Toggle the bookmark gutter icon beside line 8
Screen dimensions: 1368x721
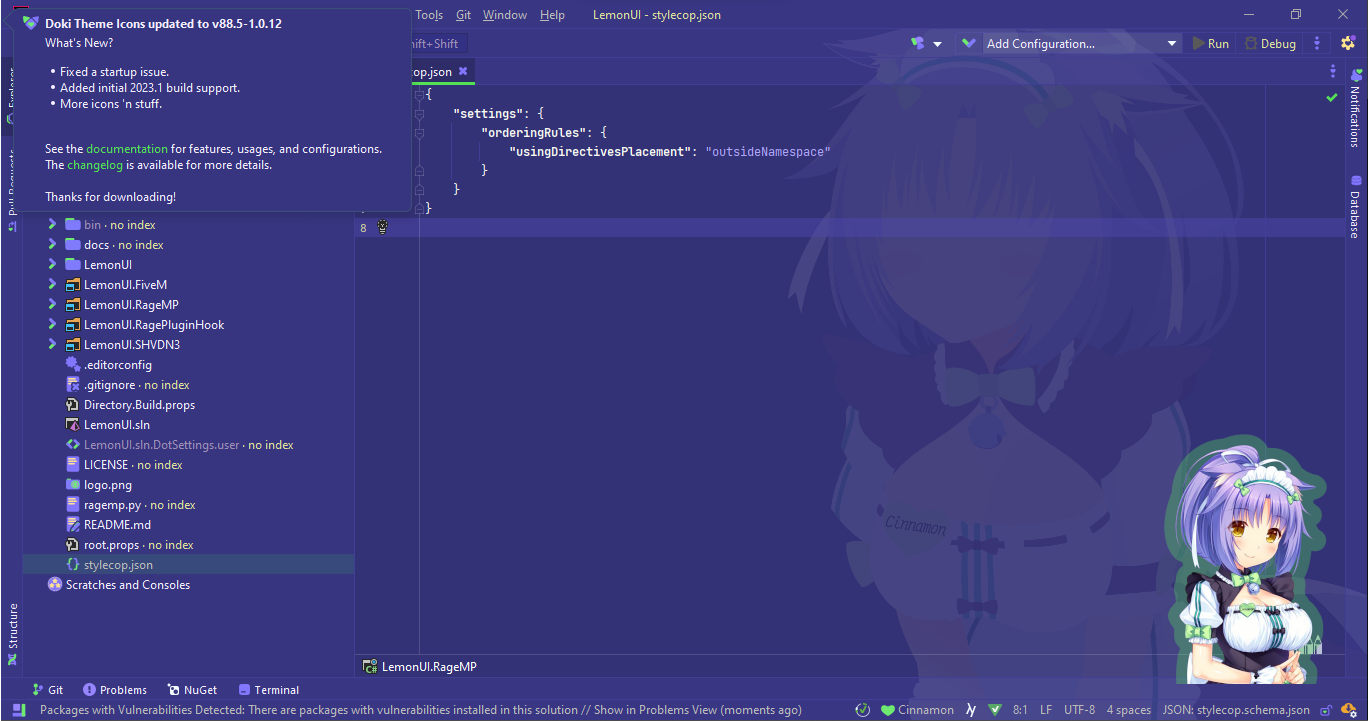click(x=383, y=227)
